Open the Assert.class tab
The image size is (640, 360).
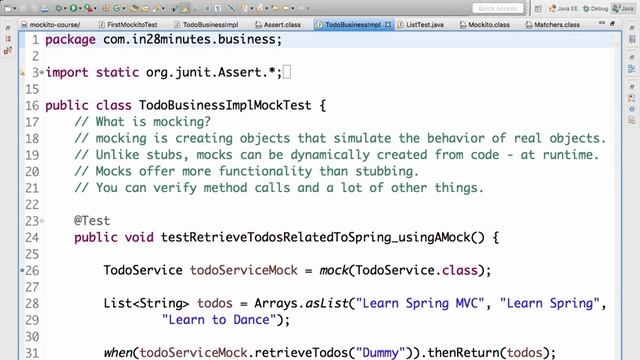click(278, 24)
